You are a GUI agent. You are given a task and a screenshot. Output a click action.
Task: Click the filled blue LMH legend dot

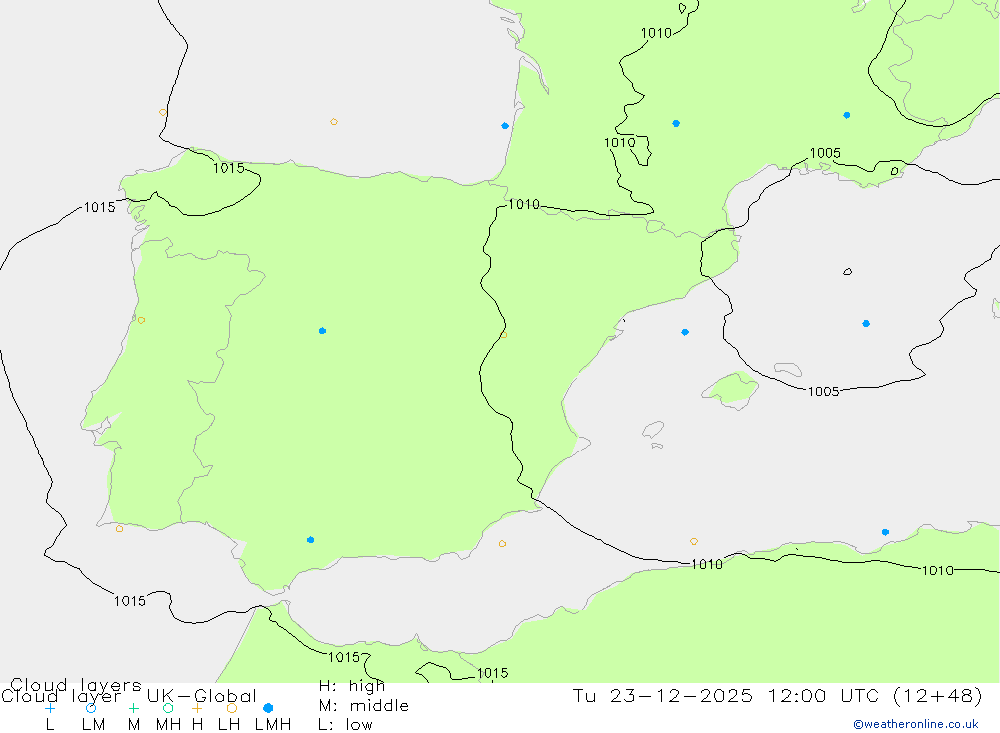coord(268,708)
